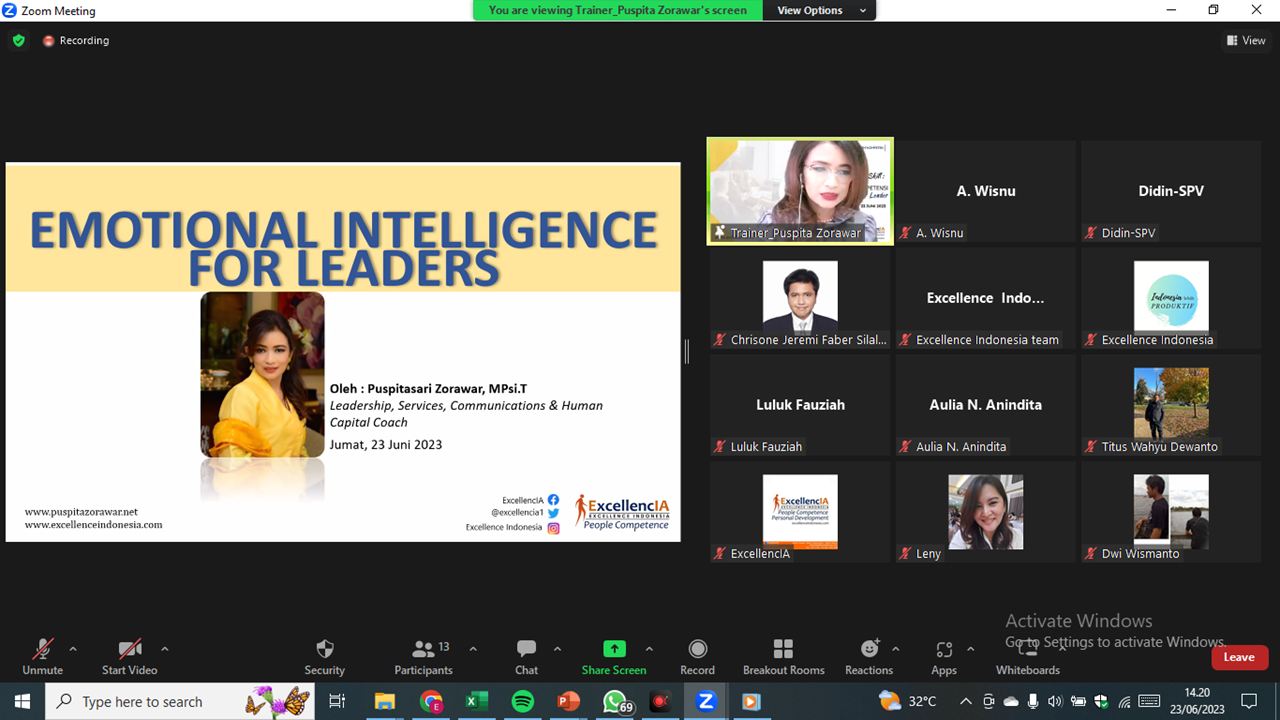Image resolution: width=1280 pixels, height=720 pixels.
Task: Open Chrome from the taskbar
Action: click(431, 701)
